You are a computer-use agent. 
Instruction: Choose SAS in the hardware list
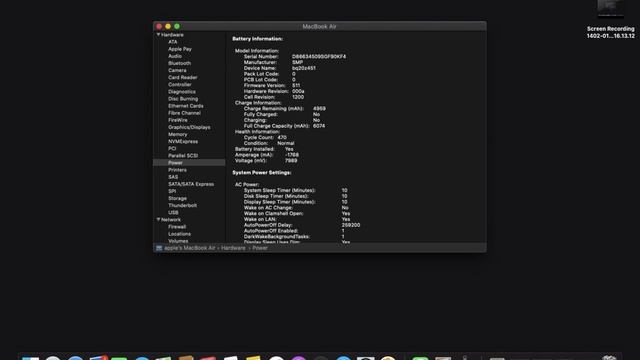tap(173, 177)
